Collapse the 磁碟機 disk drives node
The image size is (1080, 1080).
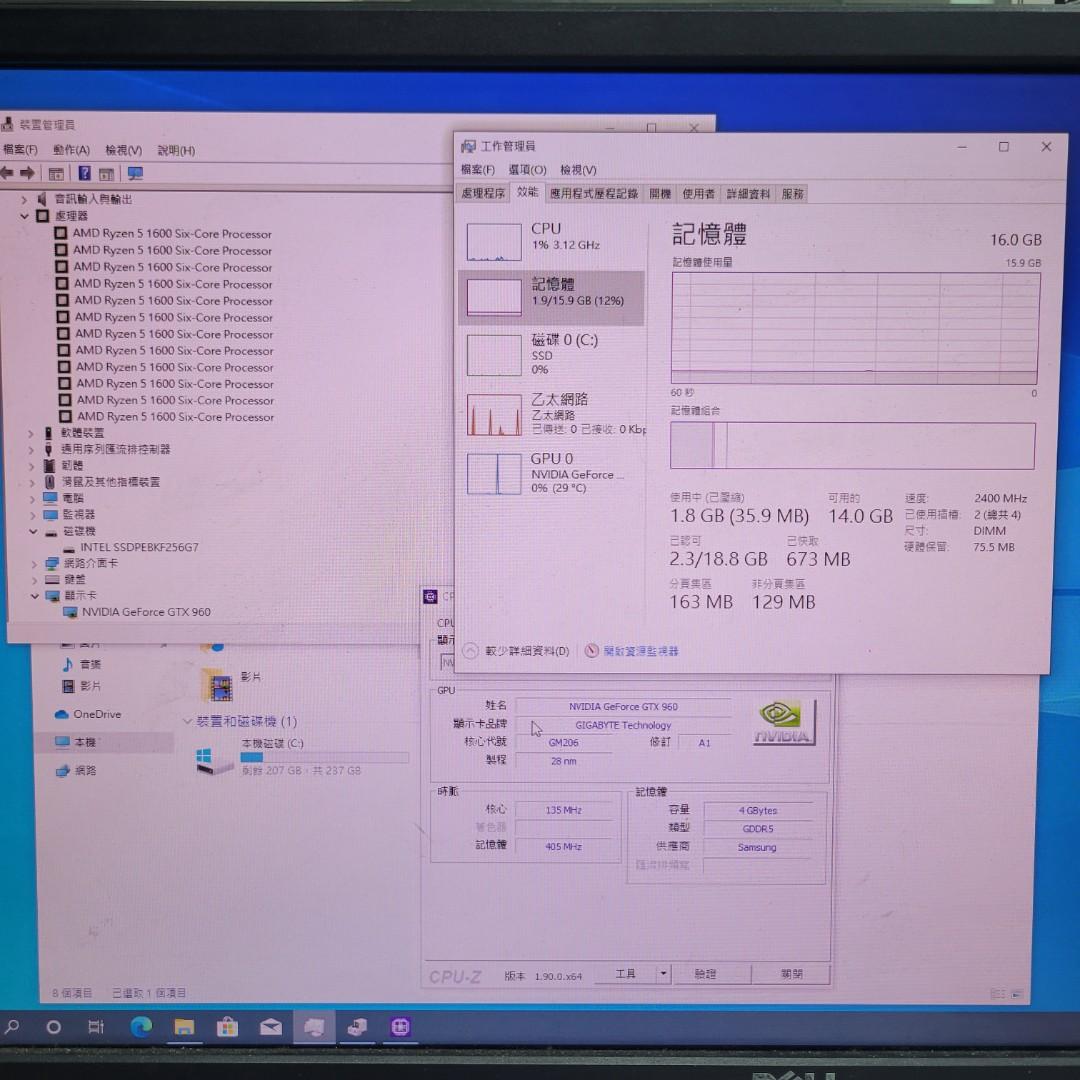[33, 532]
